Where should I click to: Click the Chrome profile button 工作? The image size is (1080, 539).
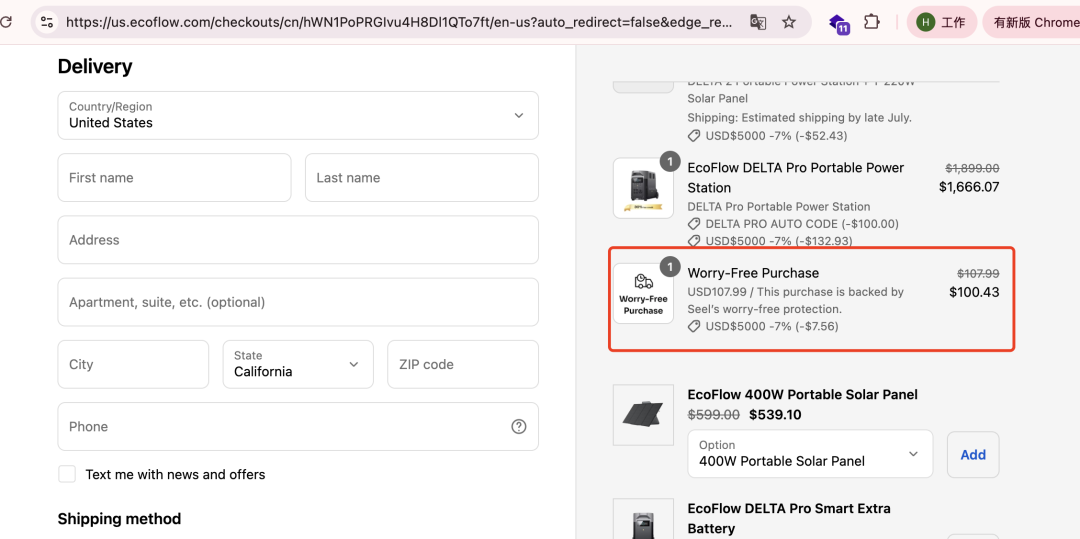click(x=941, y=22)
